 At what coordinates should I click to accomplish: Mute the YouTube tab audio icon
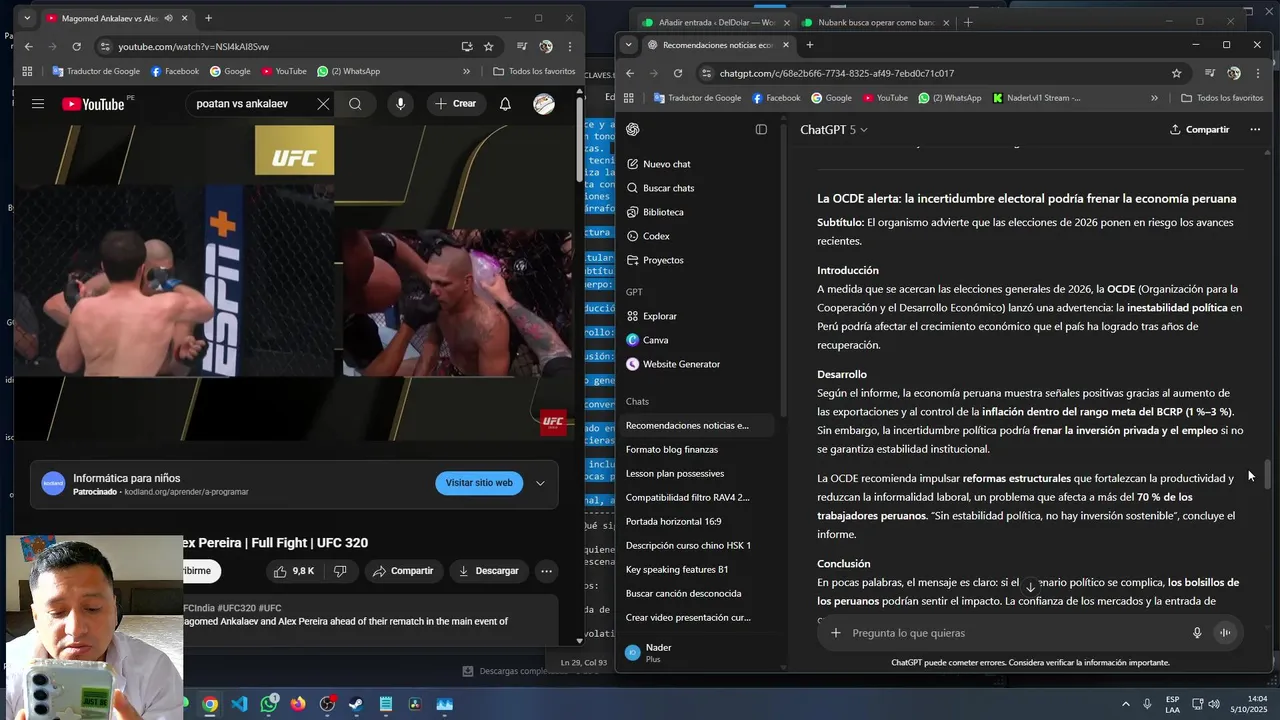[x=168, y=18]
